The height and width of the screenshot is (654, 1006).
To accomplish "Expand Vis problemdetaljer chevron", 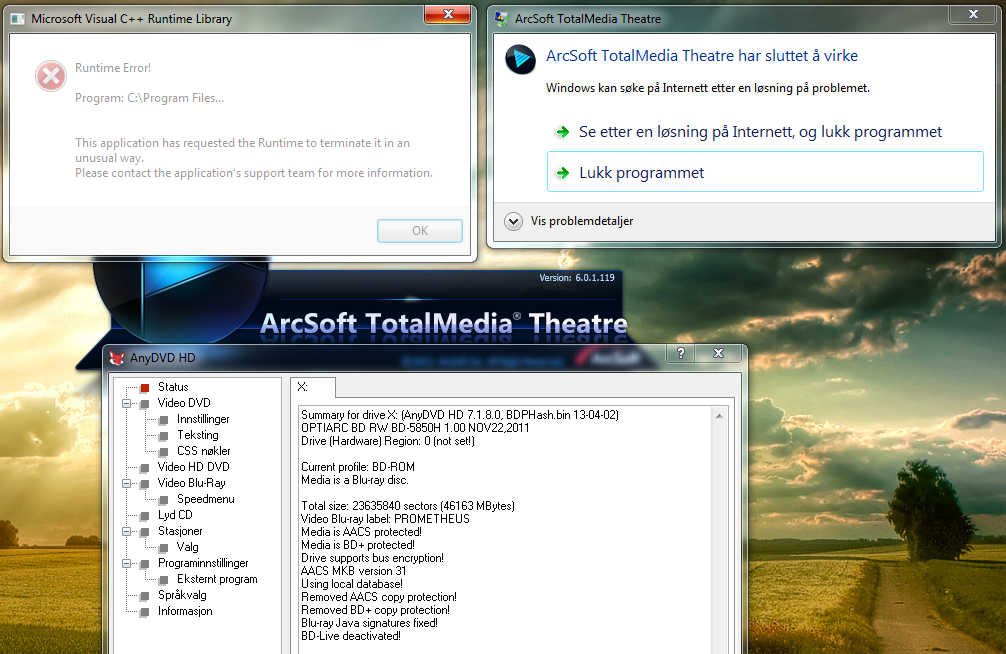I will coord(513,221).
